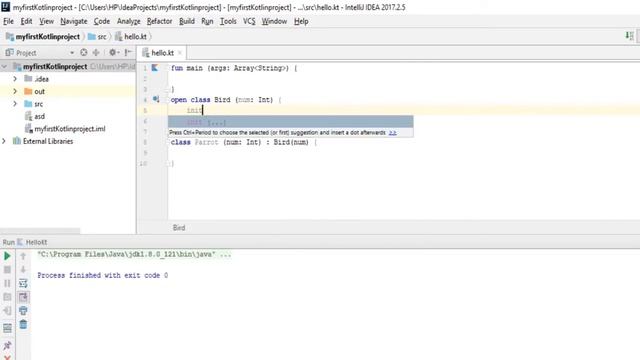Open the Window menu
Screen dimensions: 640x360
(x=274, y=21)
